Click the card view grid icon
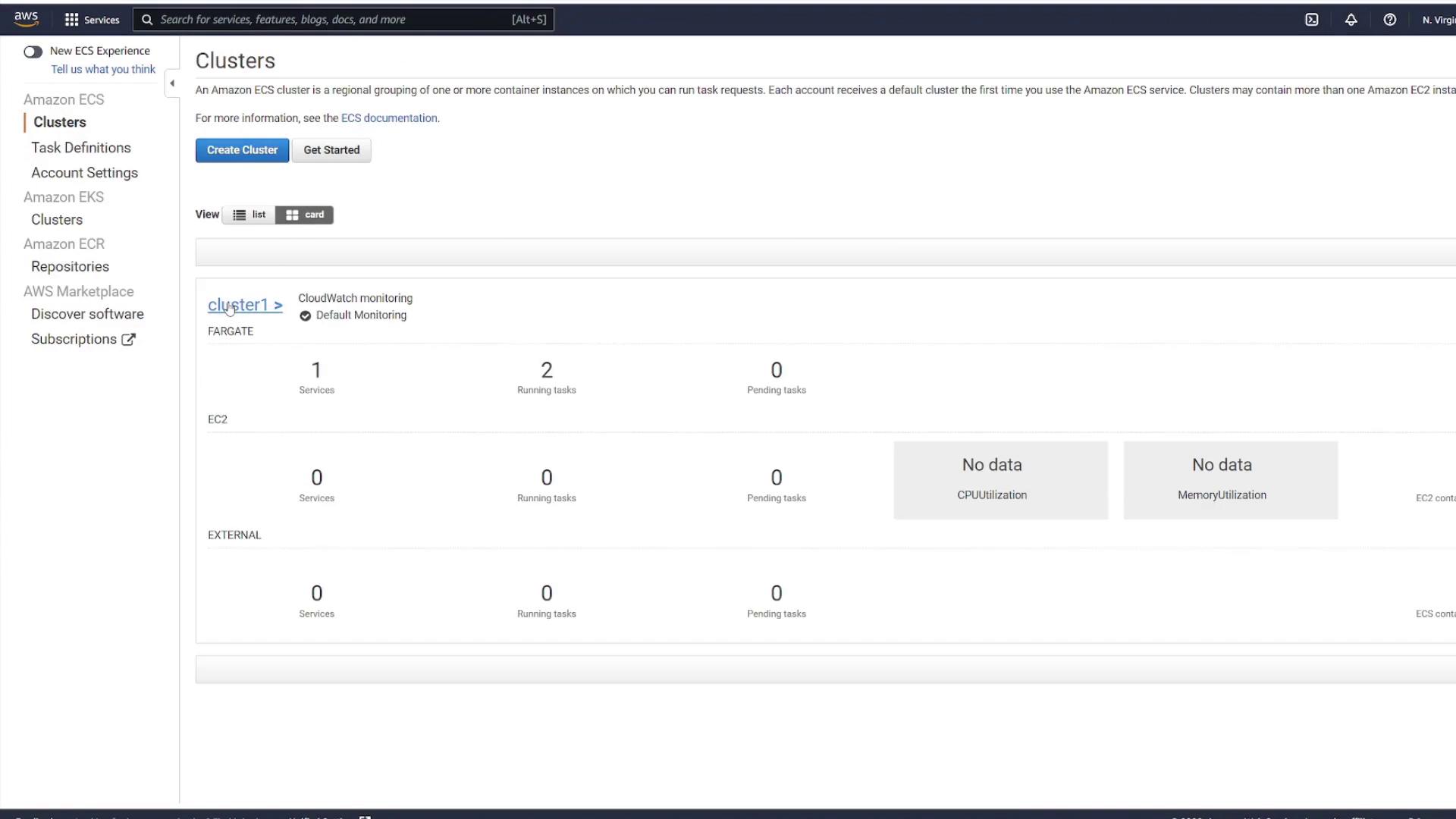The width and height of the screenshot is (1456, 819). click(x=292, y=215)
